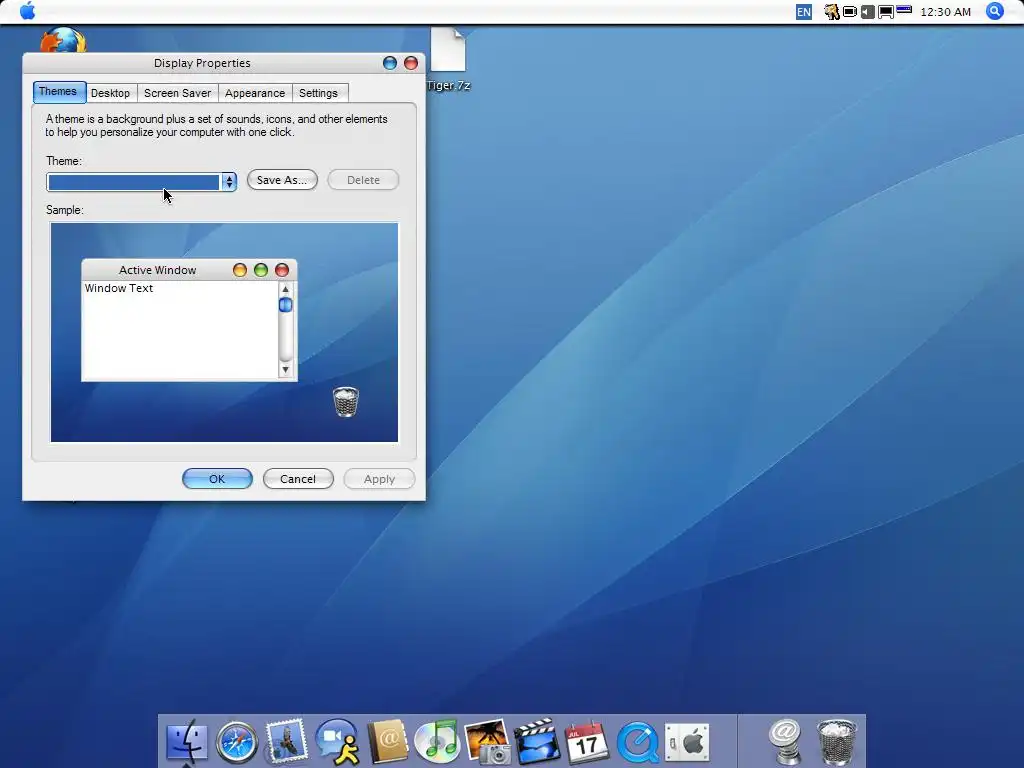This screenshot has width=1024, height=768.
Task: Click the Active Window sample title
Action: click(x=157, y=270)
